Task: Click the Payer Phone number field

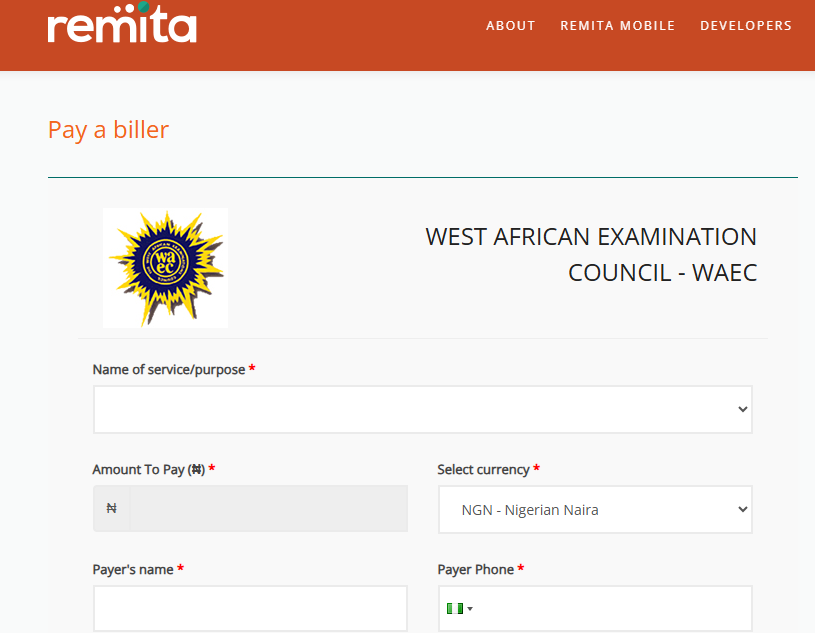Action: pos(600,608)
